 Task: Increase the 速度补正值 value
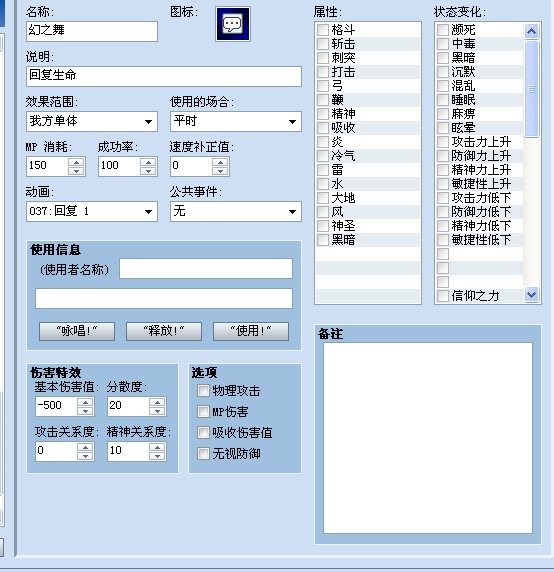[220, 162]
